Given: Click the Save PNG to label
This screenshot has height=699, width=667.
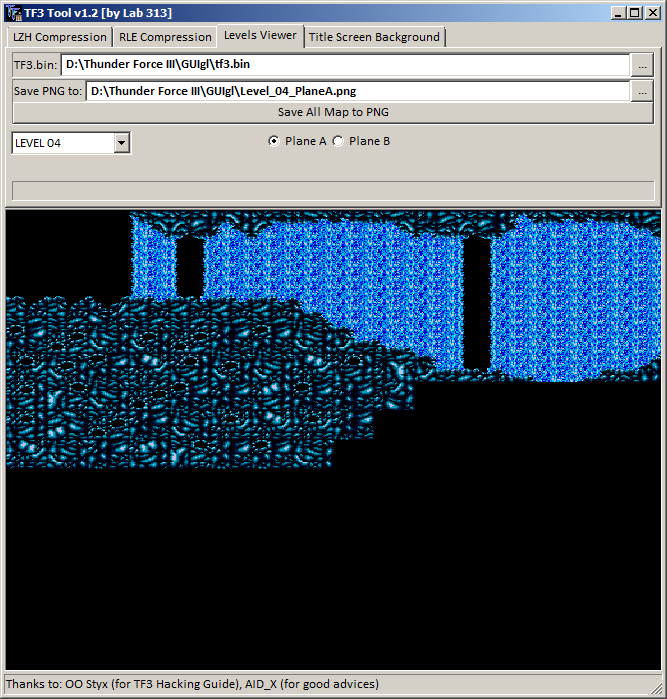Looking at the screenshot, I should coord(48,91).
